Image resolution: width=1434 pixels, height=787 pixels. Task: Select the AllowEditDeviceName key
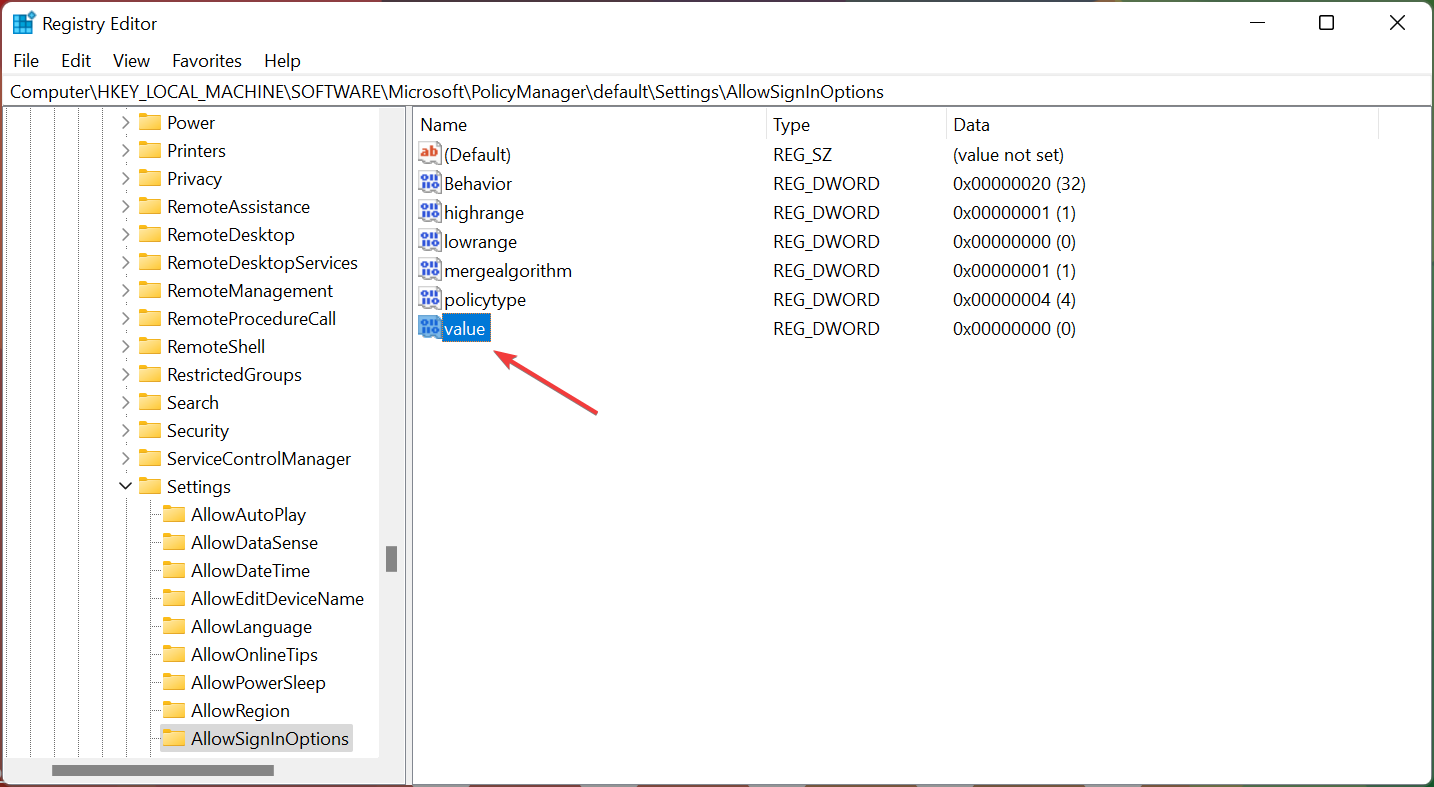[277, 598]
